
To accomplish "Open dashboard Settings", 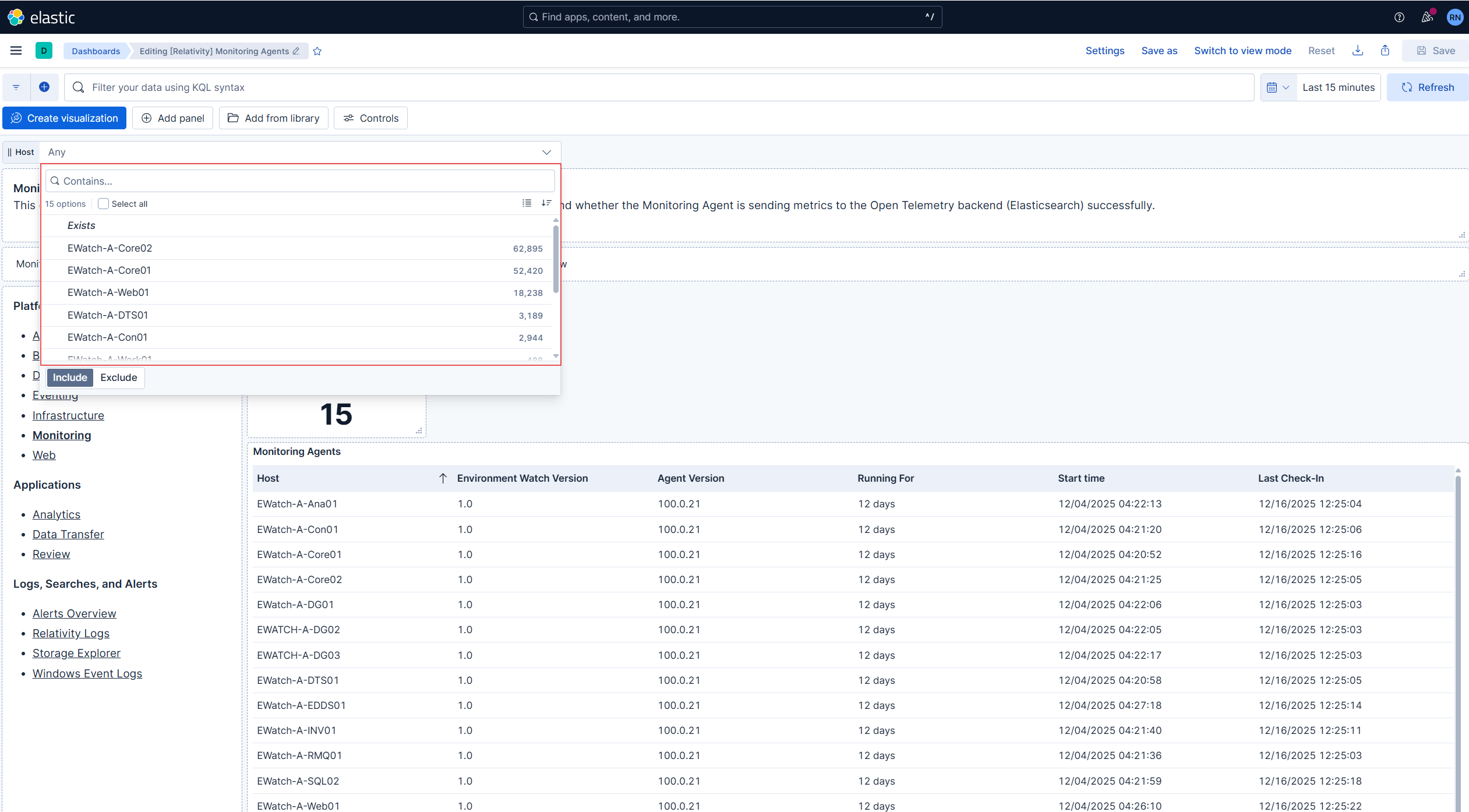I will tap(1105, 51).
